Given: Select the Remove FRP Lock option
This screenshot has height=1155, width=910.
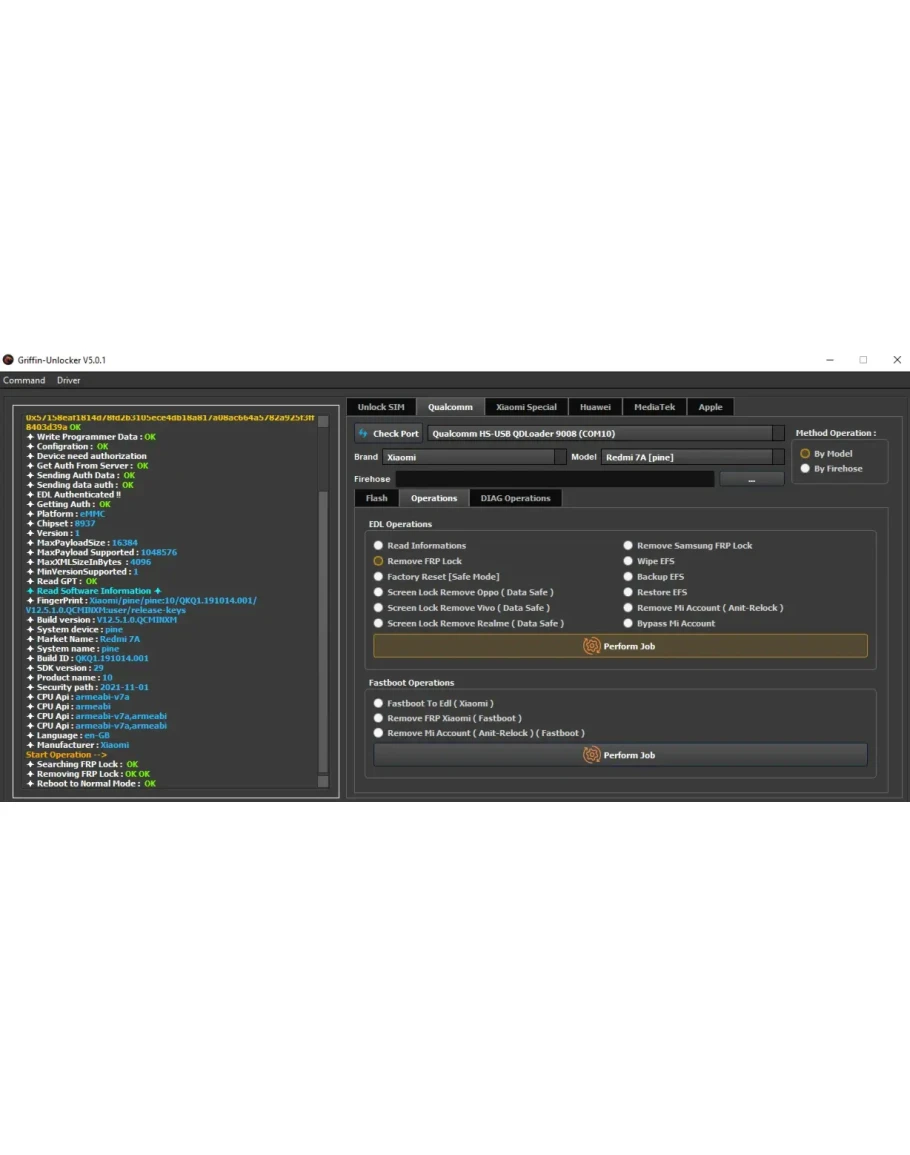Looking at the screenshot, I should pos(379,561).
